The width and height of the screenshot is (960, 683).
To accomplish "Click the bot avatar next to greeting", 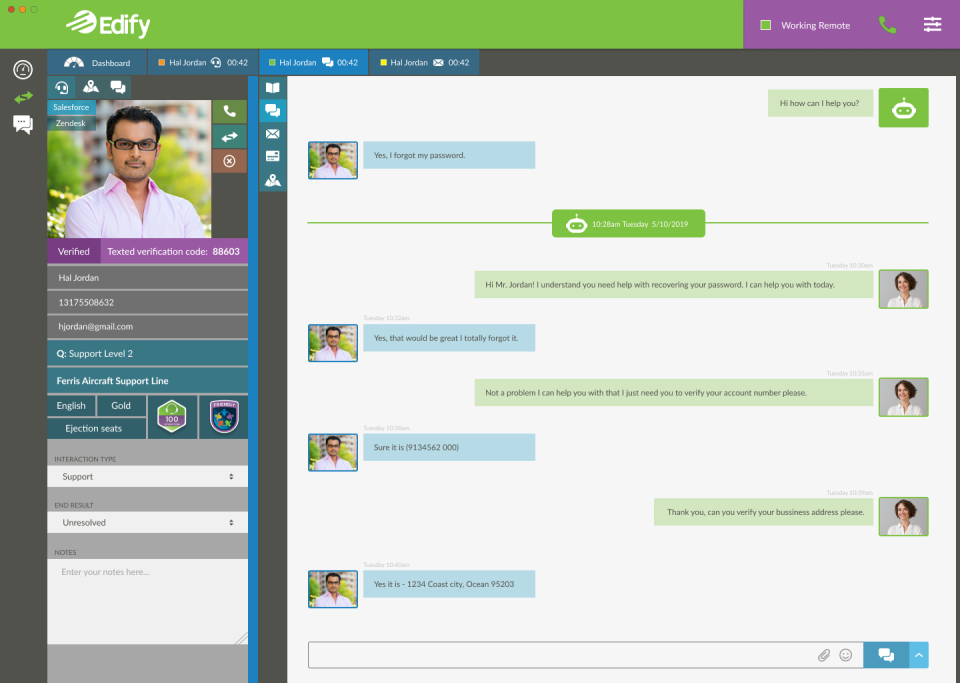I will [903, 108].
